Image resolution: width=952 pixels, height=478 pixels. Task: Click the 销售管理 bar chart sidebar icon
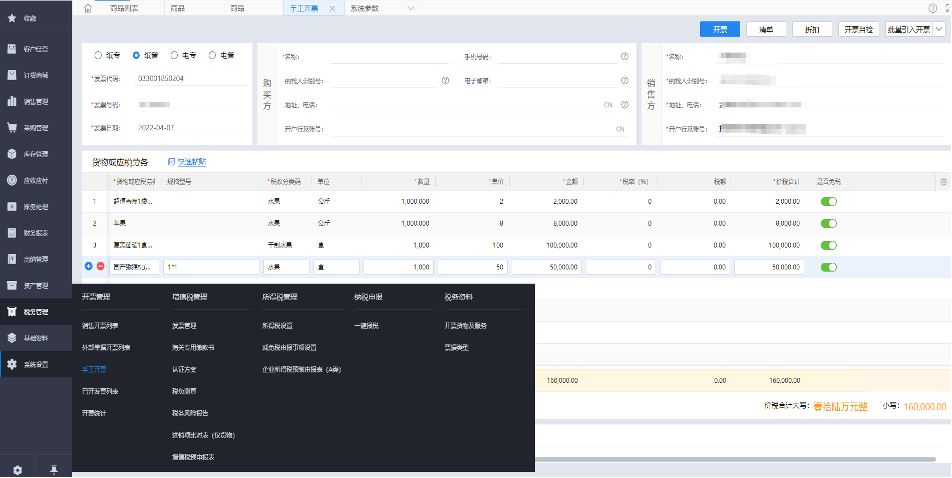click(x=12, y=101)
